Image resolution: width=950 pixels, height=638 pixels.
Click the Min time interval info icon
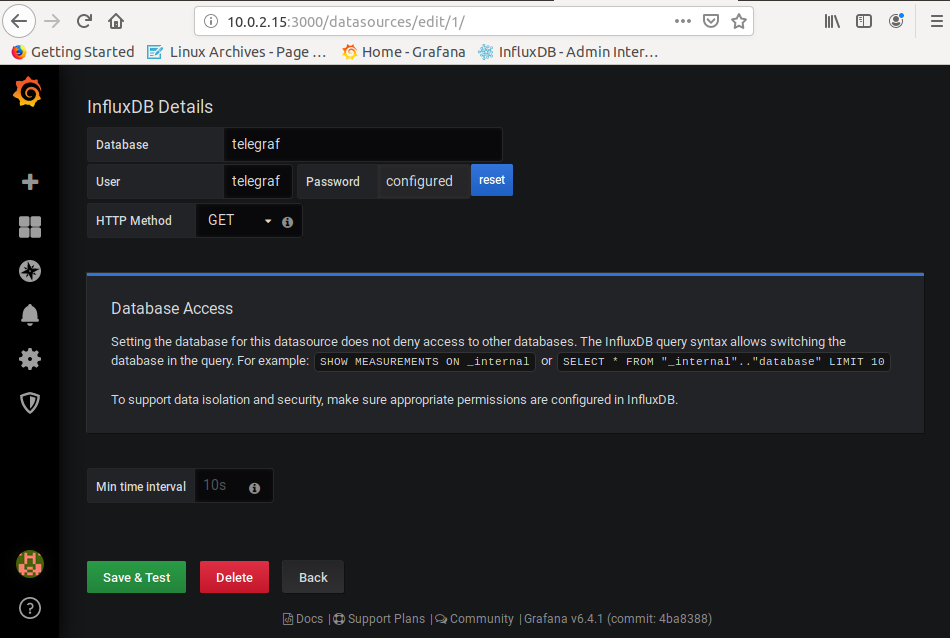[x=254, y=488]
